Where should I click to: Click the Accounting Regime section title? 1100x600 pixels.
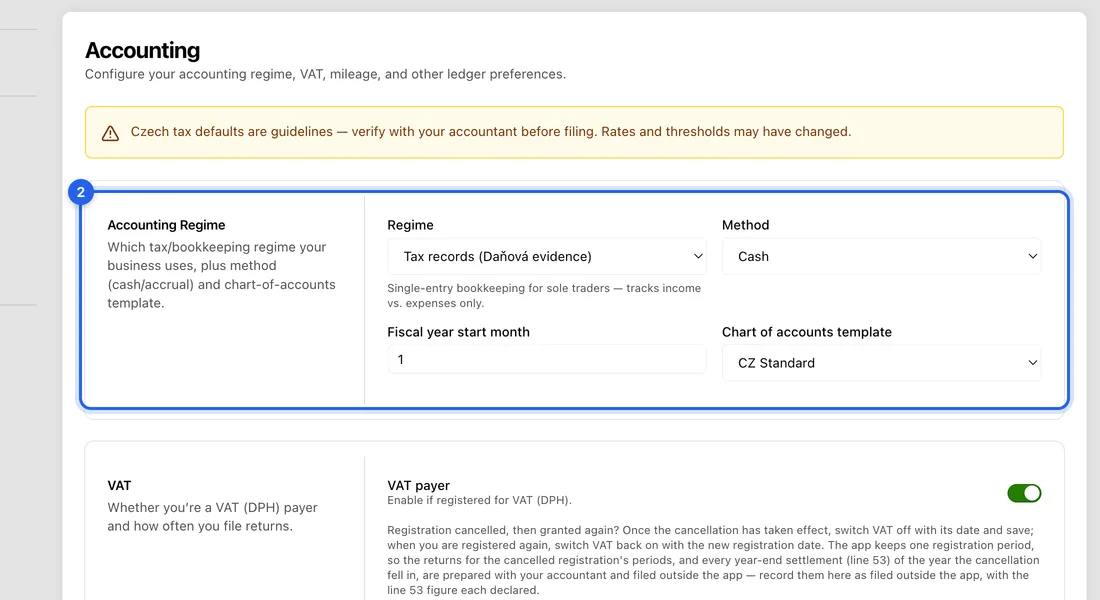click(166, 225)
